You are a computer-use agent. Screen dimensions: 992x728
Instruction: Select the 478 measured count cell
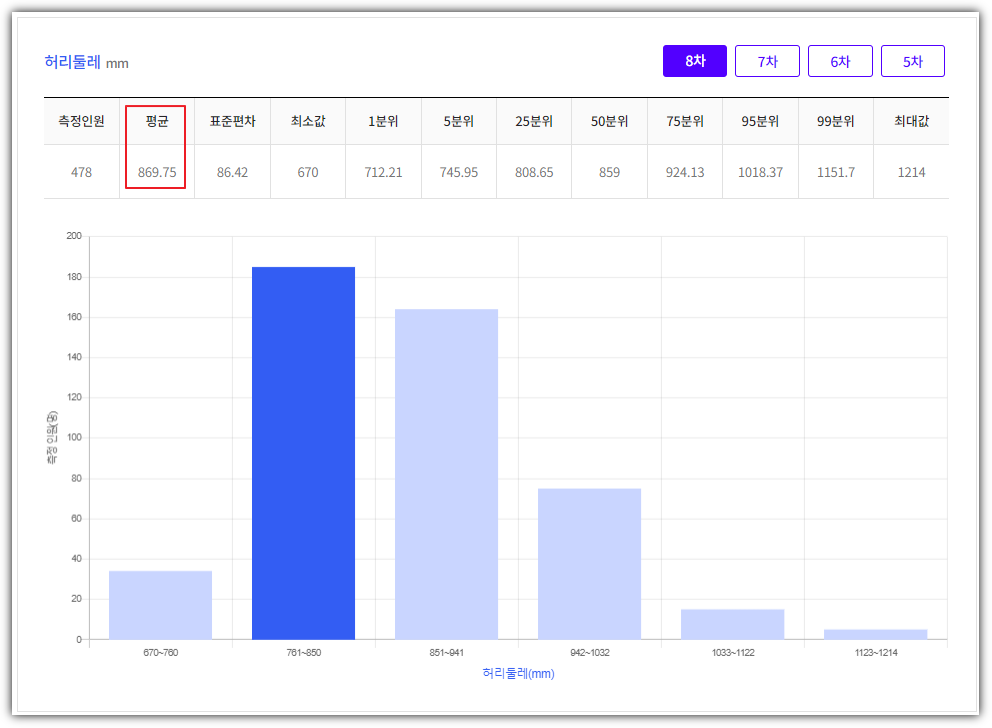pyautogui.click(x=82, y=172)
